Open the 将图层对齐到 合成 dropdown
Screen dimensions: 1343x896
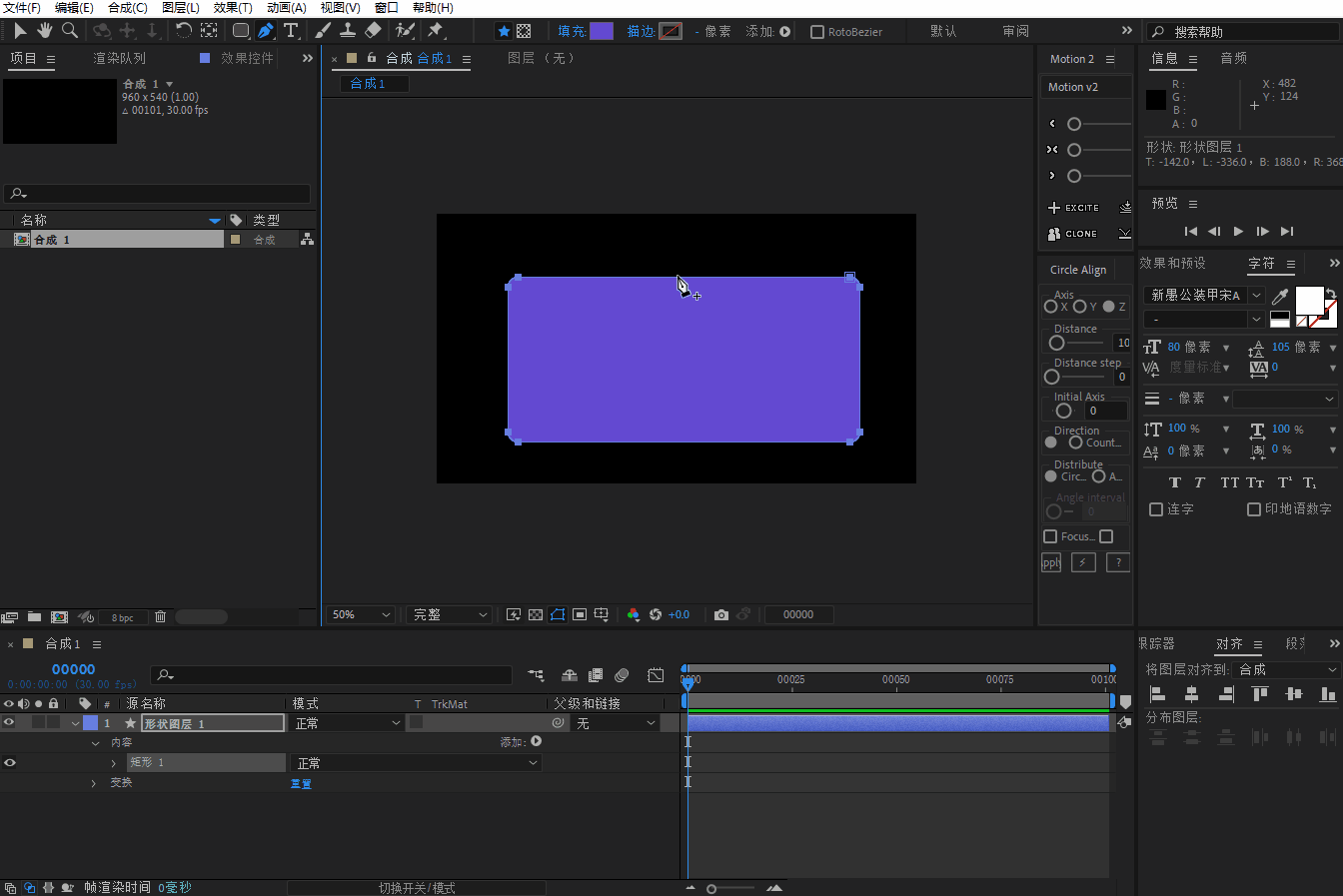1285,670
